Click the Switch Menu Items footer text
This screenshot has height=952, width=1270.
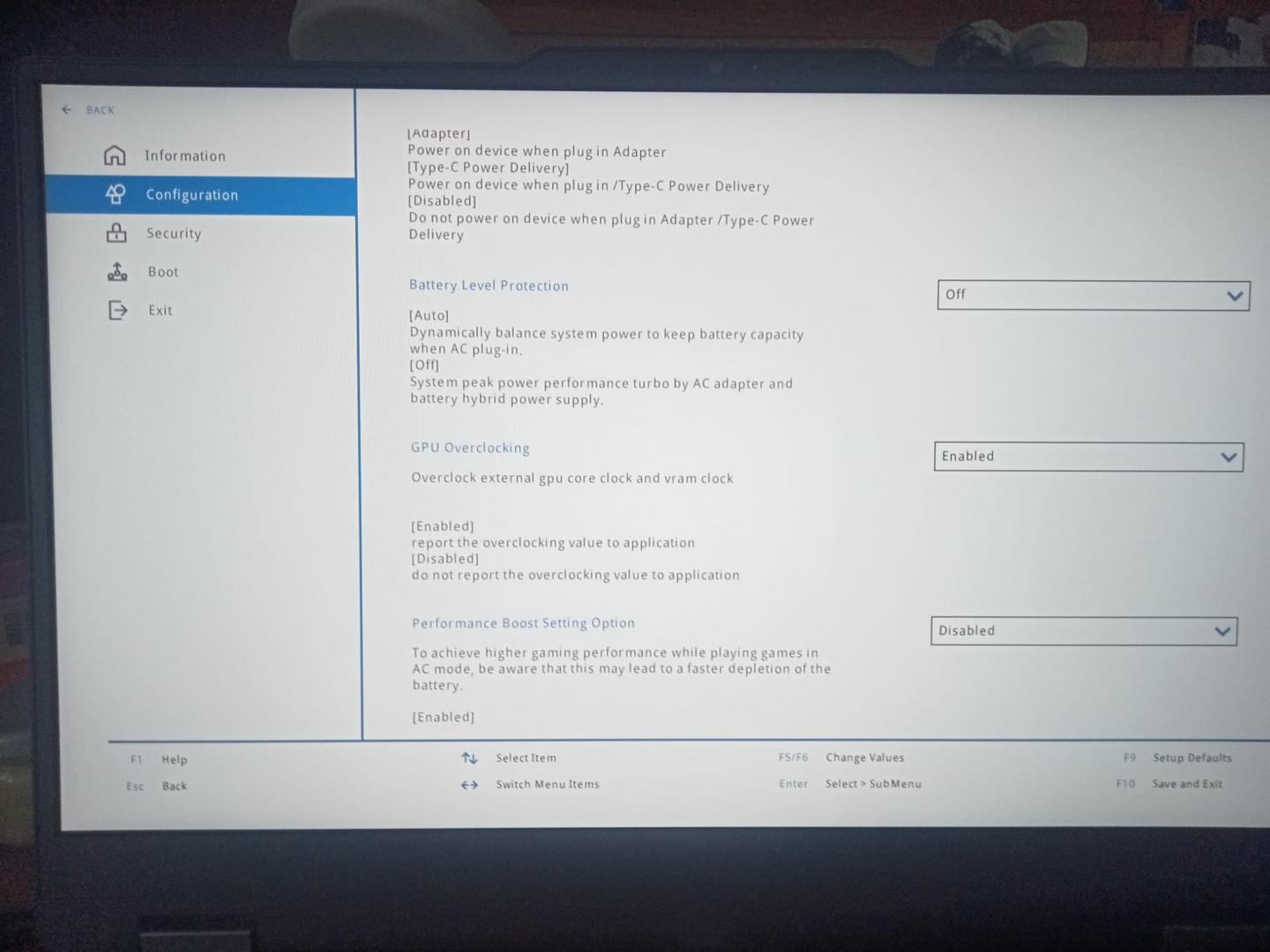[548, 785]
